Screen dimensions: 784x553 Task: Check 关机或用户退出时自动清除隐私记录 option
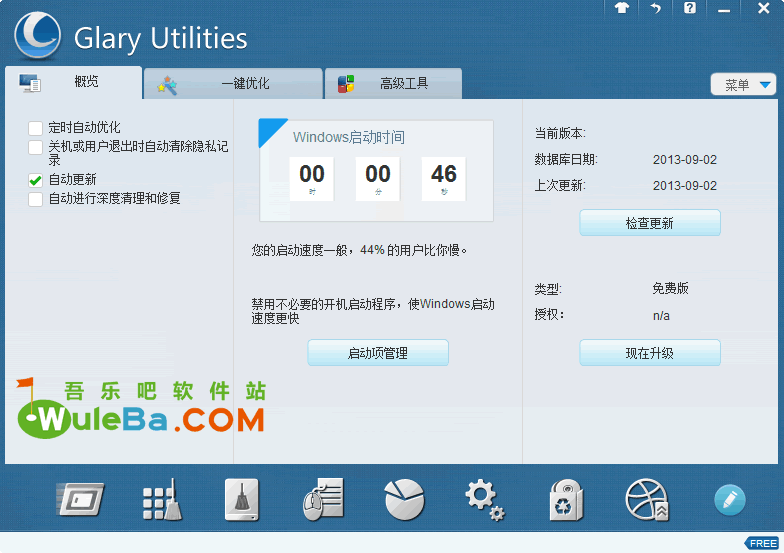pos(36,148)
